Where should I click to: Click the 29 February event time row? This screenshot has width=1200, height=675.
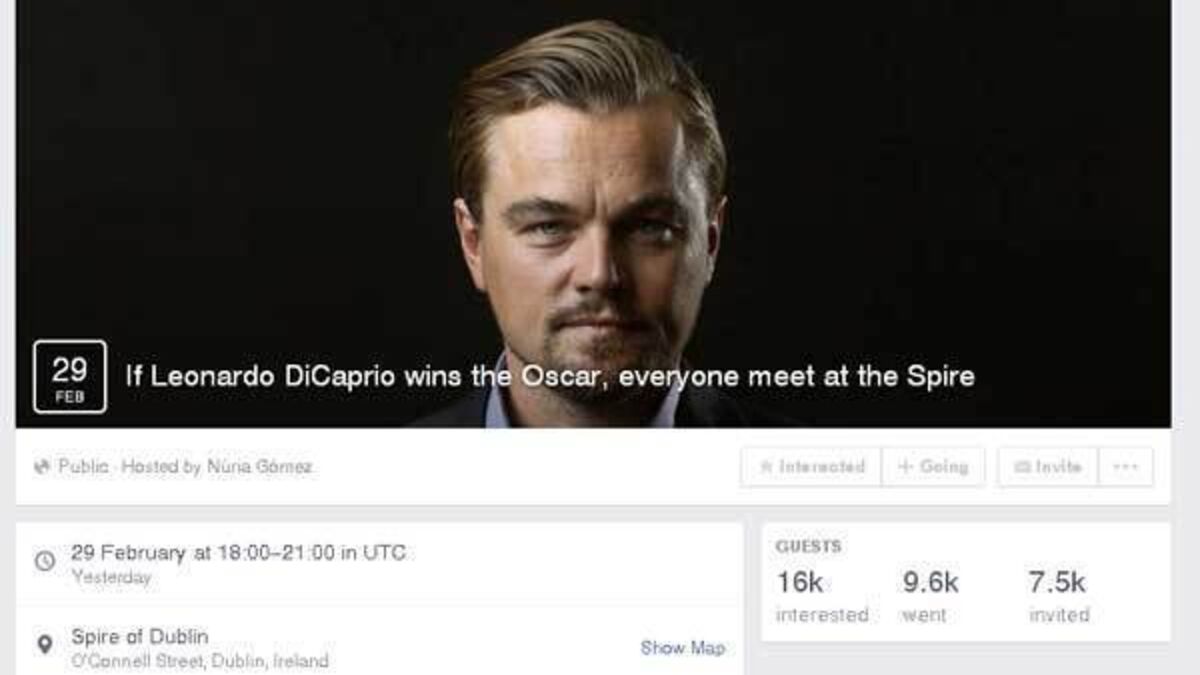click(x=379, y=564)
